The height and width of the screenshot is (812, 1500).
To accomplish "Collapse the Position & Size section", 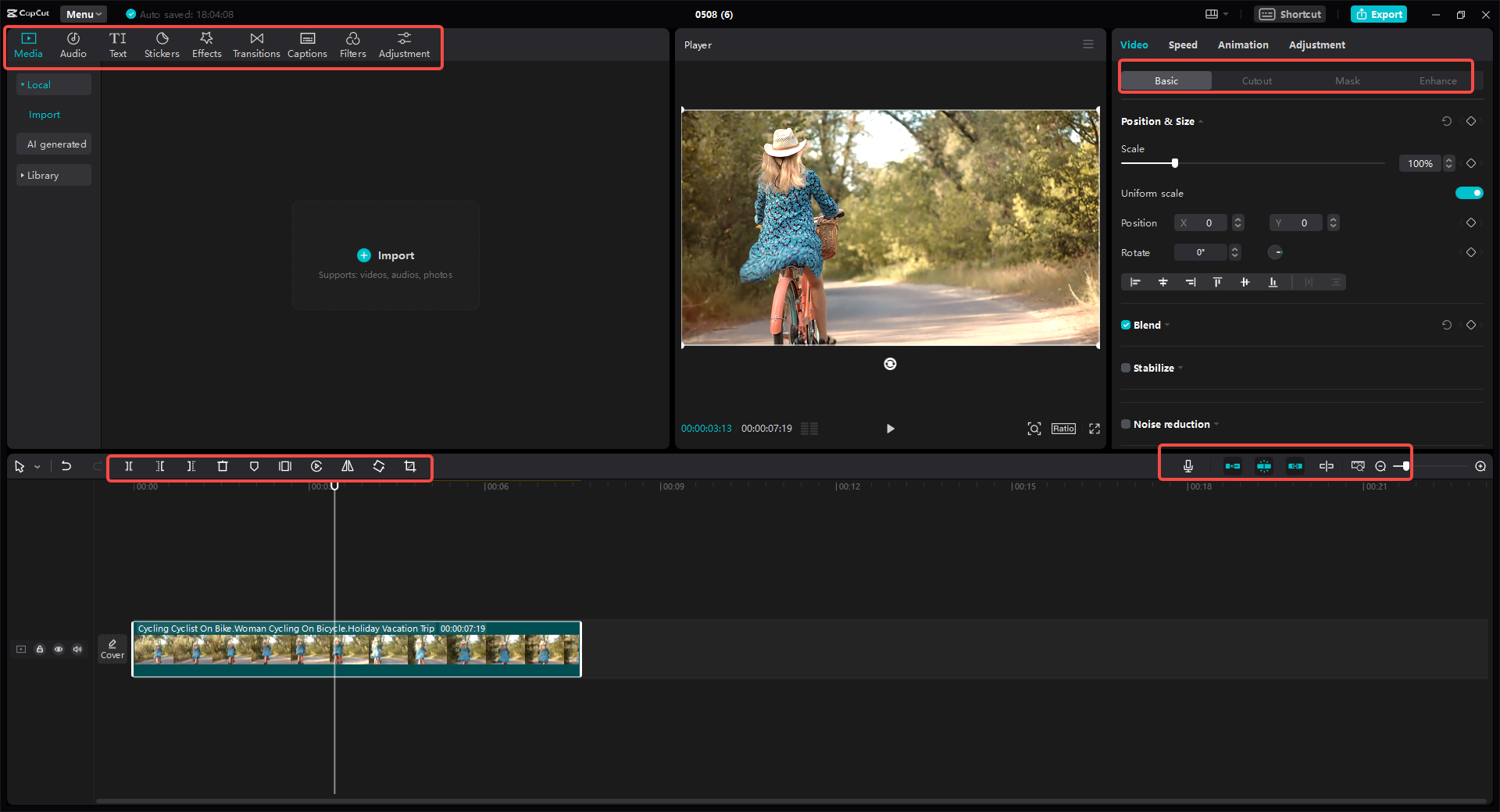I will [1201, 121].
